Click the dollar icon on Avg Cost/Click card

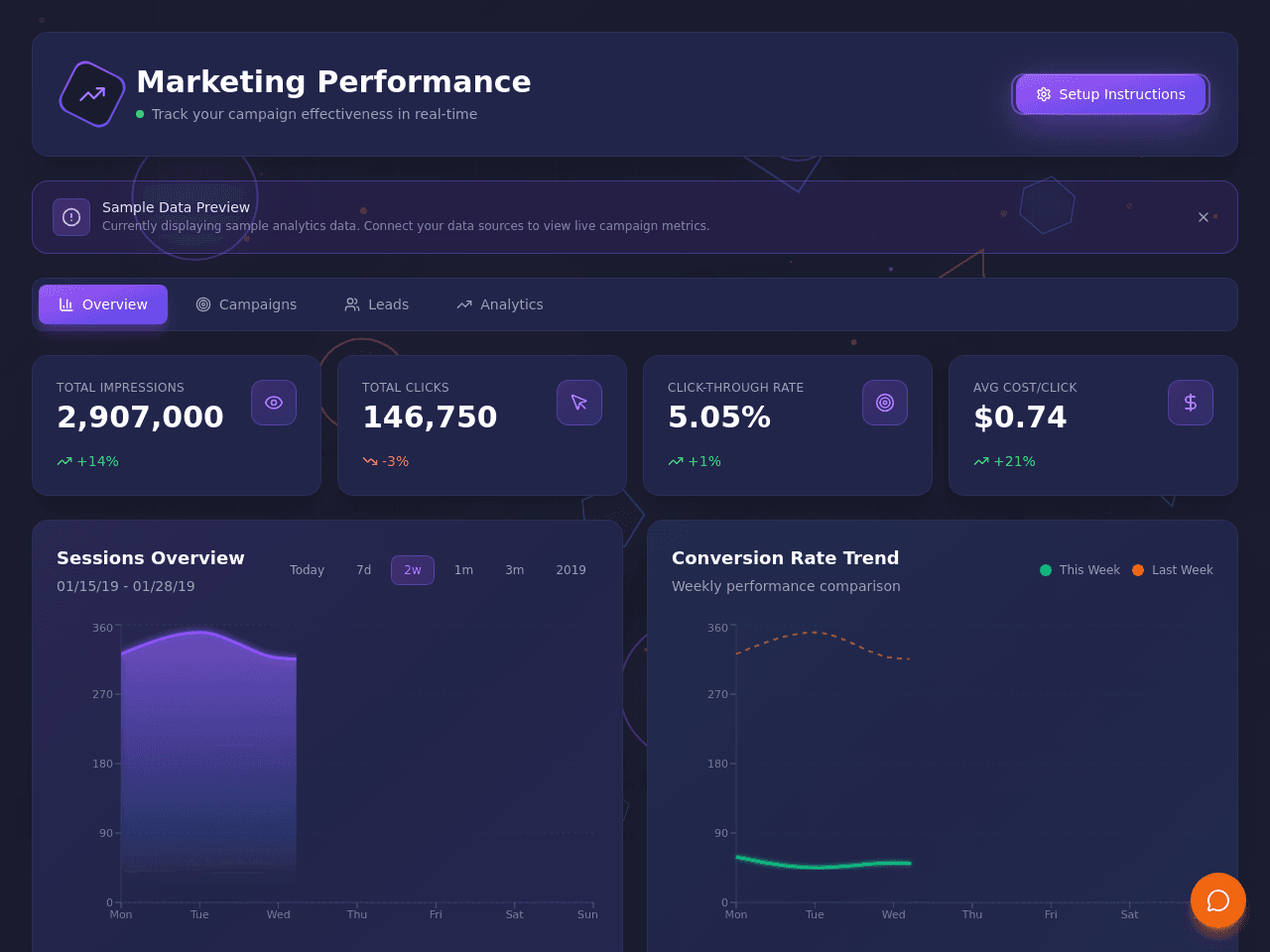(x=1191, y=403)
